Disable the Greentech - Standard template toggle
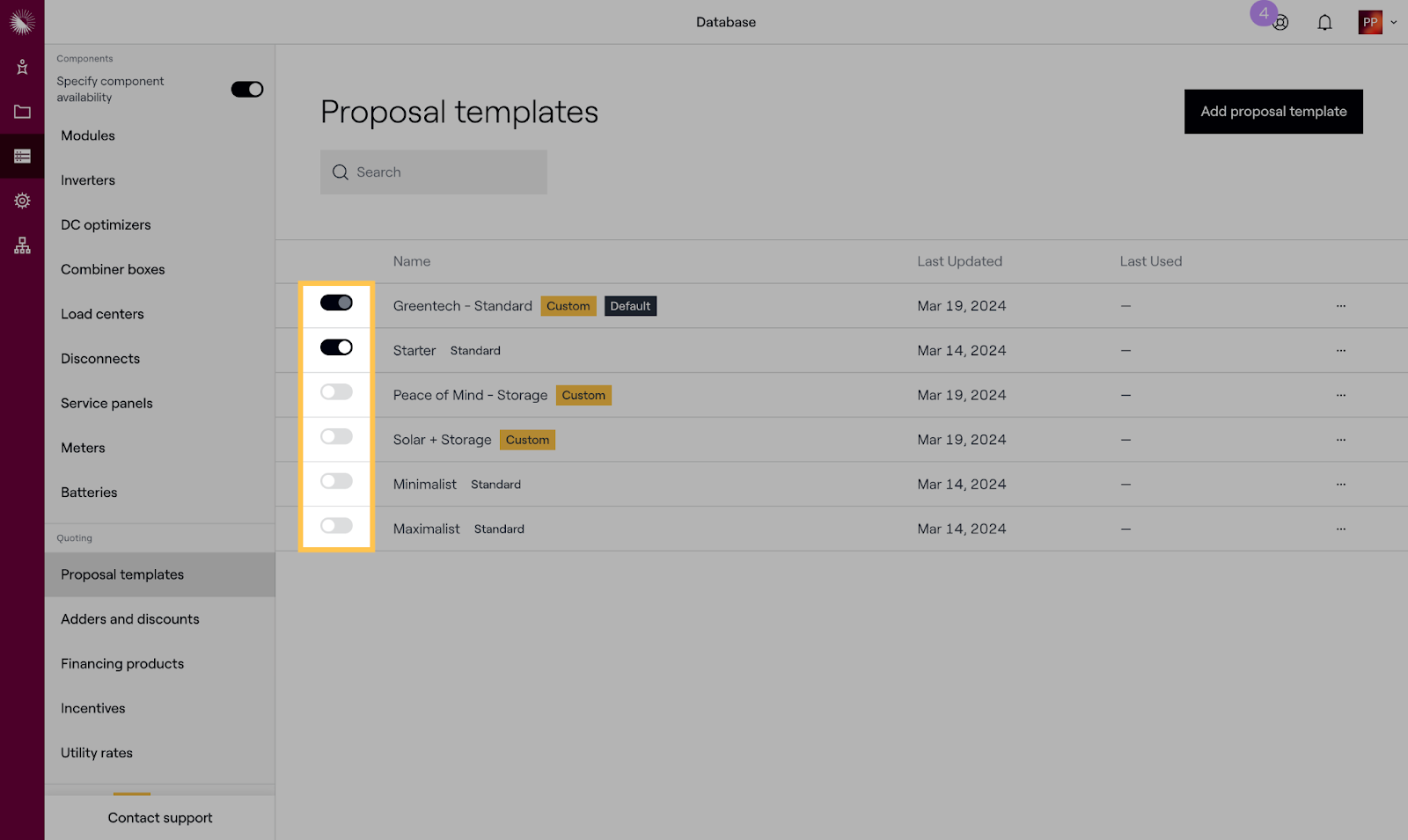The image size is (1408, 840). click(x=336, y=303)
